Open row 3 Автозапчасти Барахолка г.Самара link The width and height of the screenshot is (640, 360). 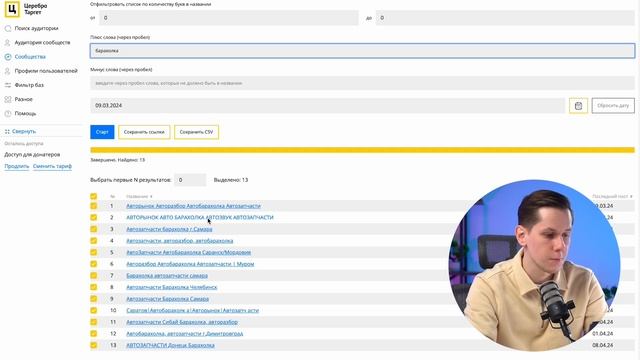(x=169, y=229)
